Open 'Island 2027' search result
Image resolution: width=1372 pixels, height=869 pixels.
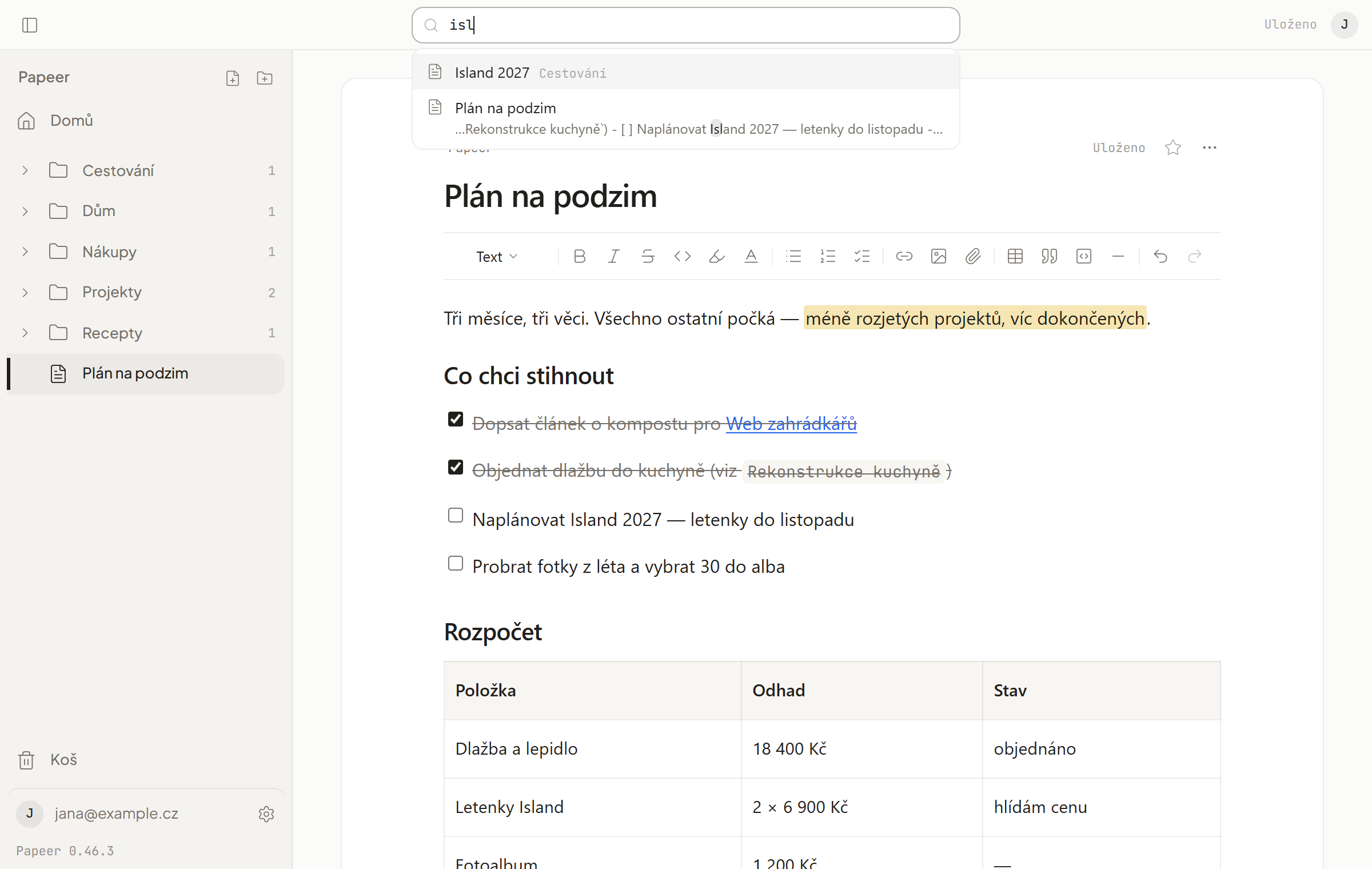pyautogui.click(x=685, y=73)
